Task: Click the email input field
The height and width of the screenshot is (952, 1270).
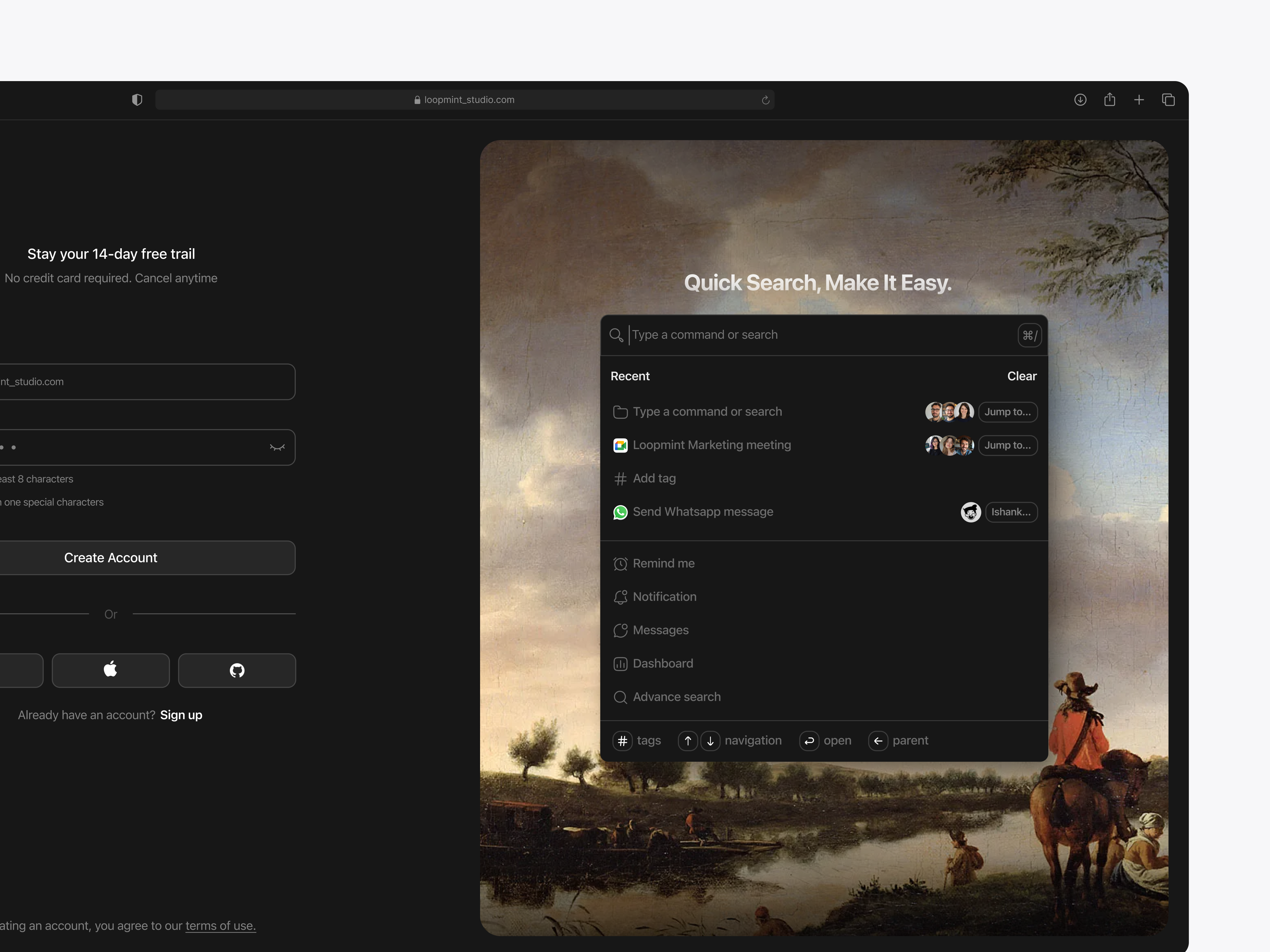Action: point(148,382)
